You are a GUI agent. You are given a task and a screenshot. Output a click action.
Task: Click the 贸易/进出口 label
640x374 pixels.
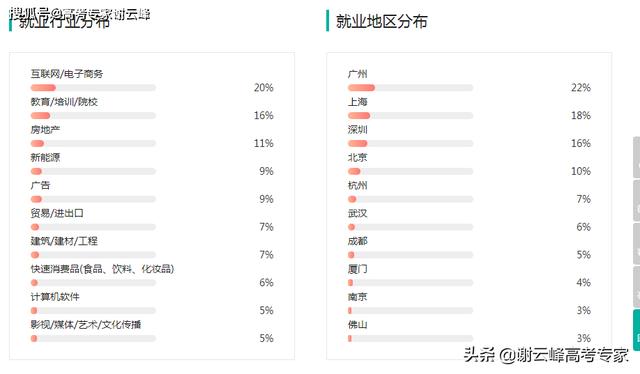pos(57,213)
